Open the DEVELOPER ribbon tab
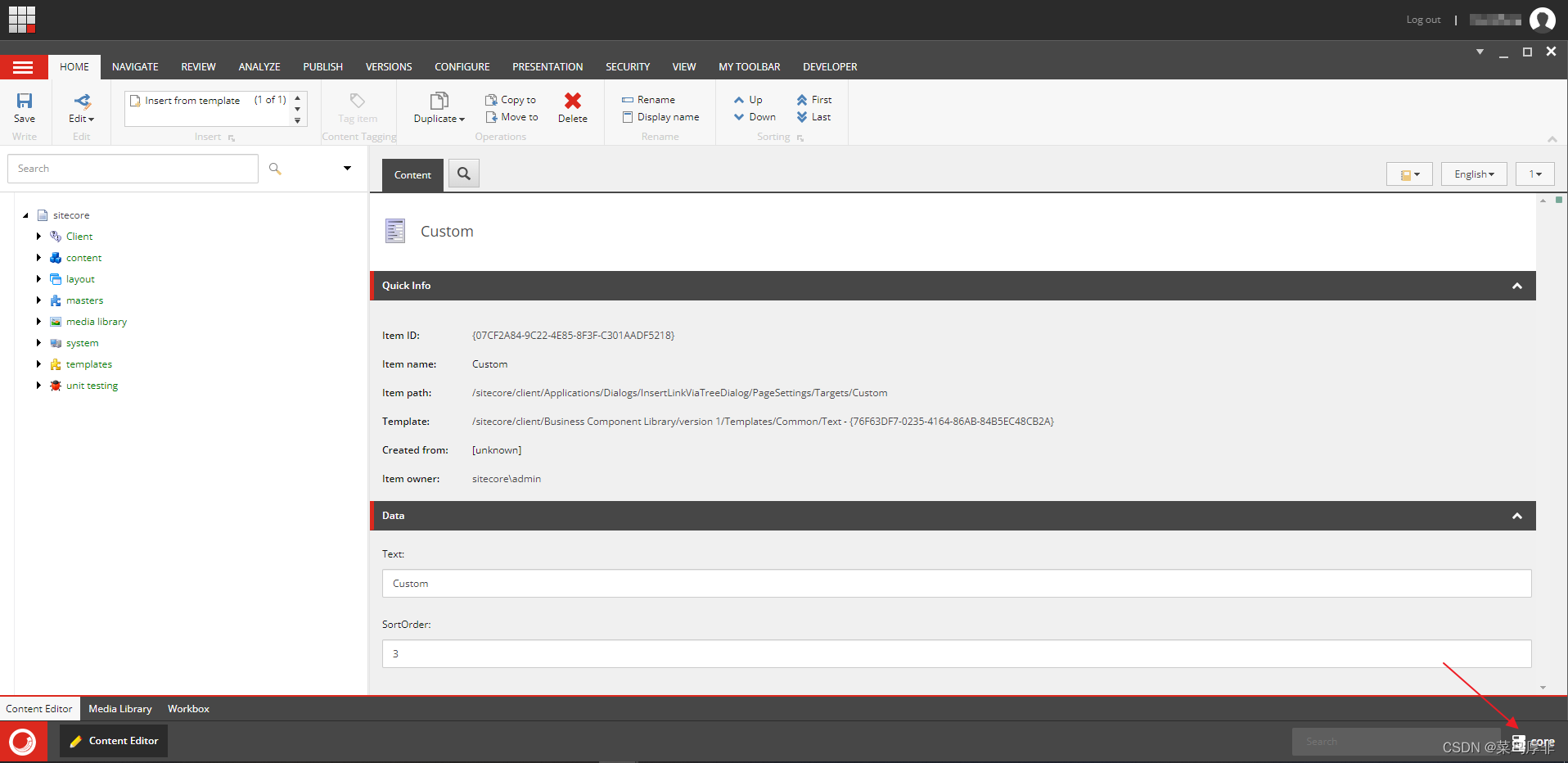Screen dimensions: 1568x763 click(x=830, y=67)
